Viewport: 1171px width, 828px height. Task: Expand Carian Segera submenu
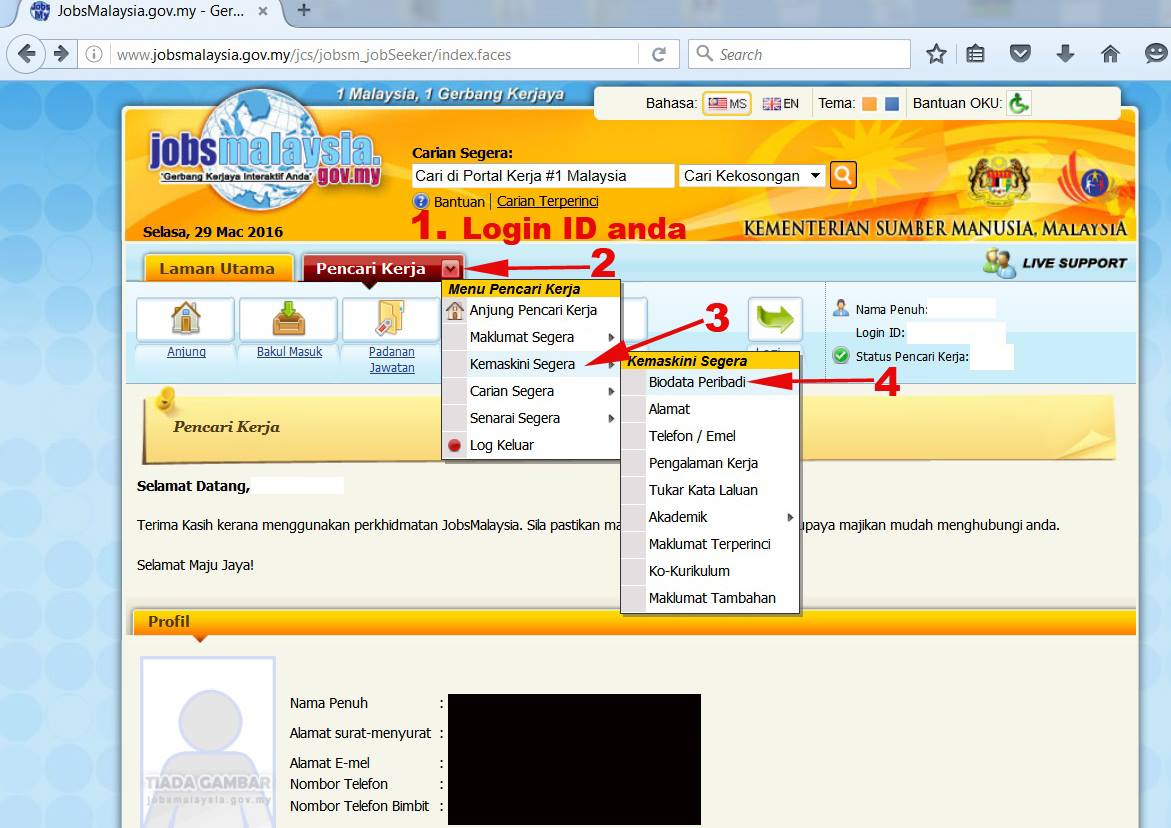611,391
